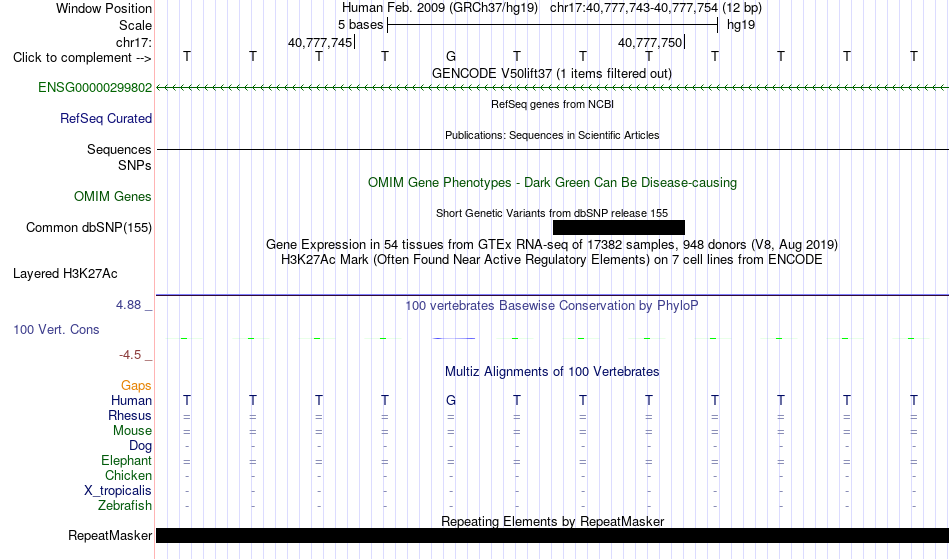Select the 'Layered H3K27Ac' label
This screenshot has width=950, height=559.
65,274
